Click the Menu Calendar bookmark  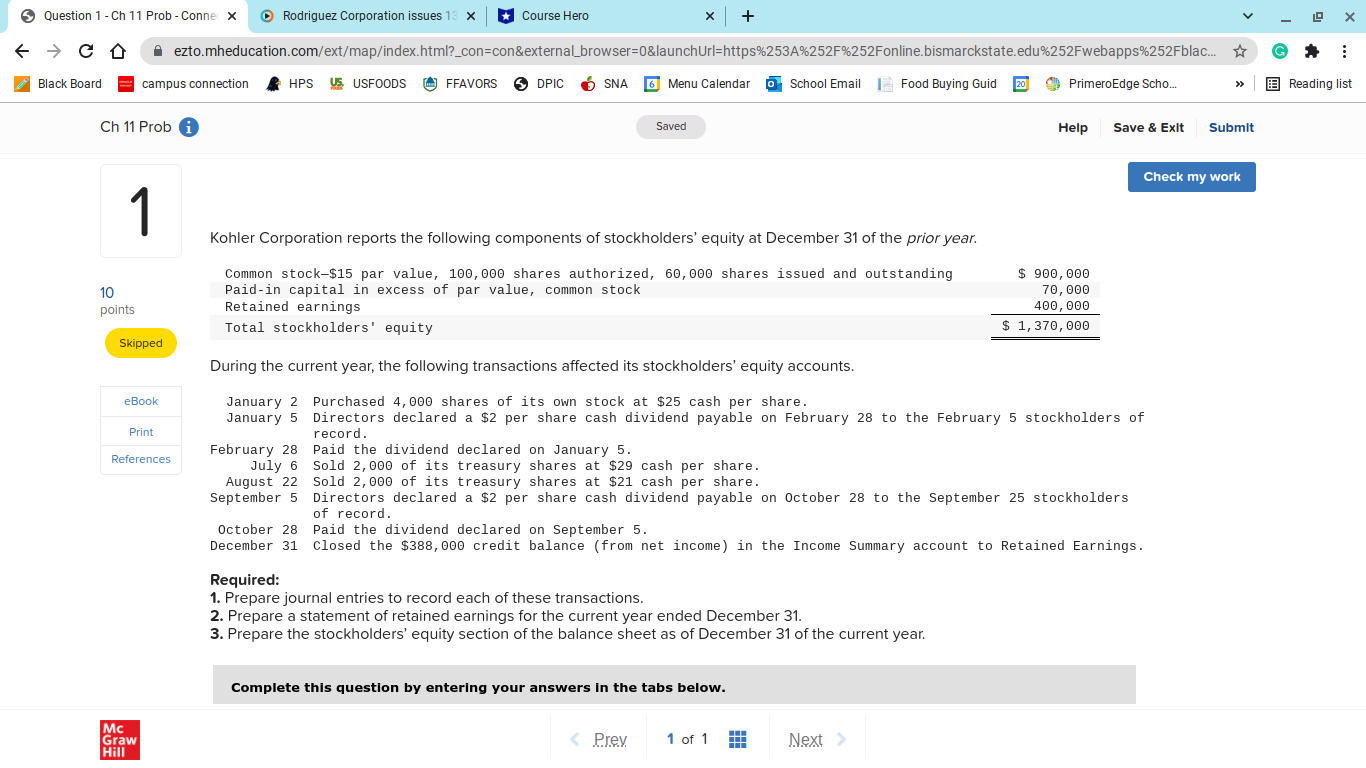pyautogui.click(x=697, y=84)
